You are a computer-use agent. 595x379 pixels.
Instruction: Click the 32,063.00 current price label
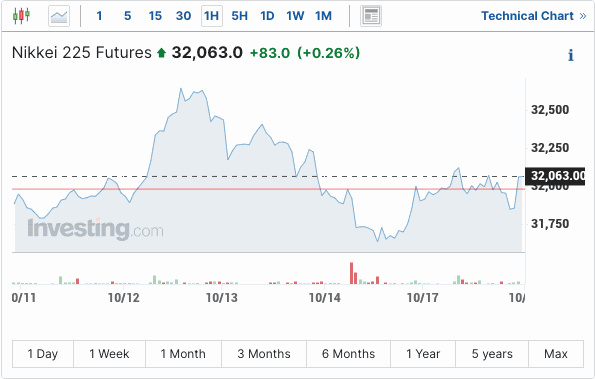[x=555, y=176]
